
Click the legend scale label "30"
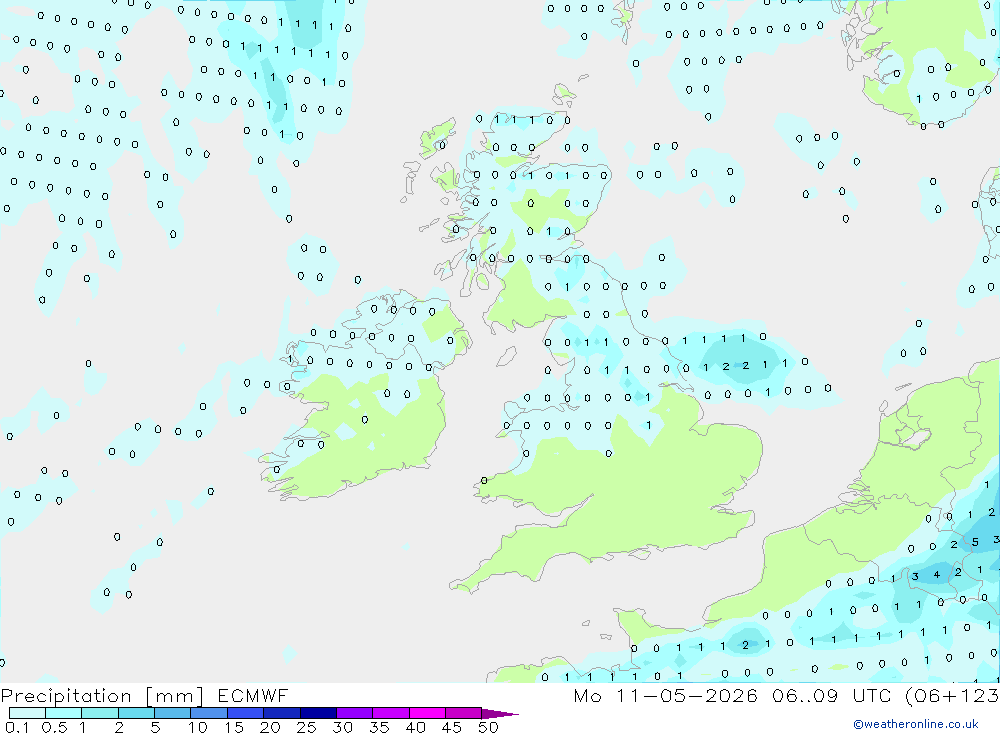(343, 727)
